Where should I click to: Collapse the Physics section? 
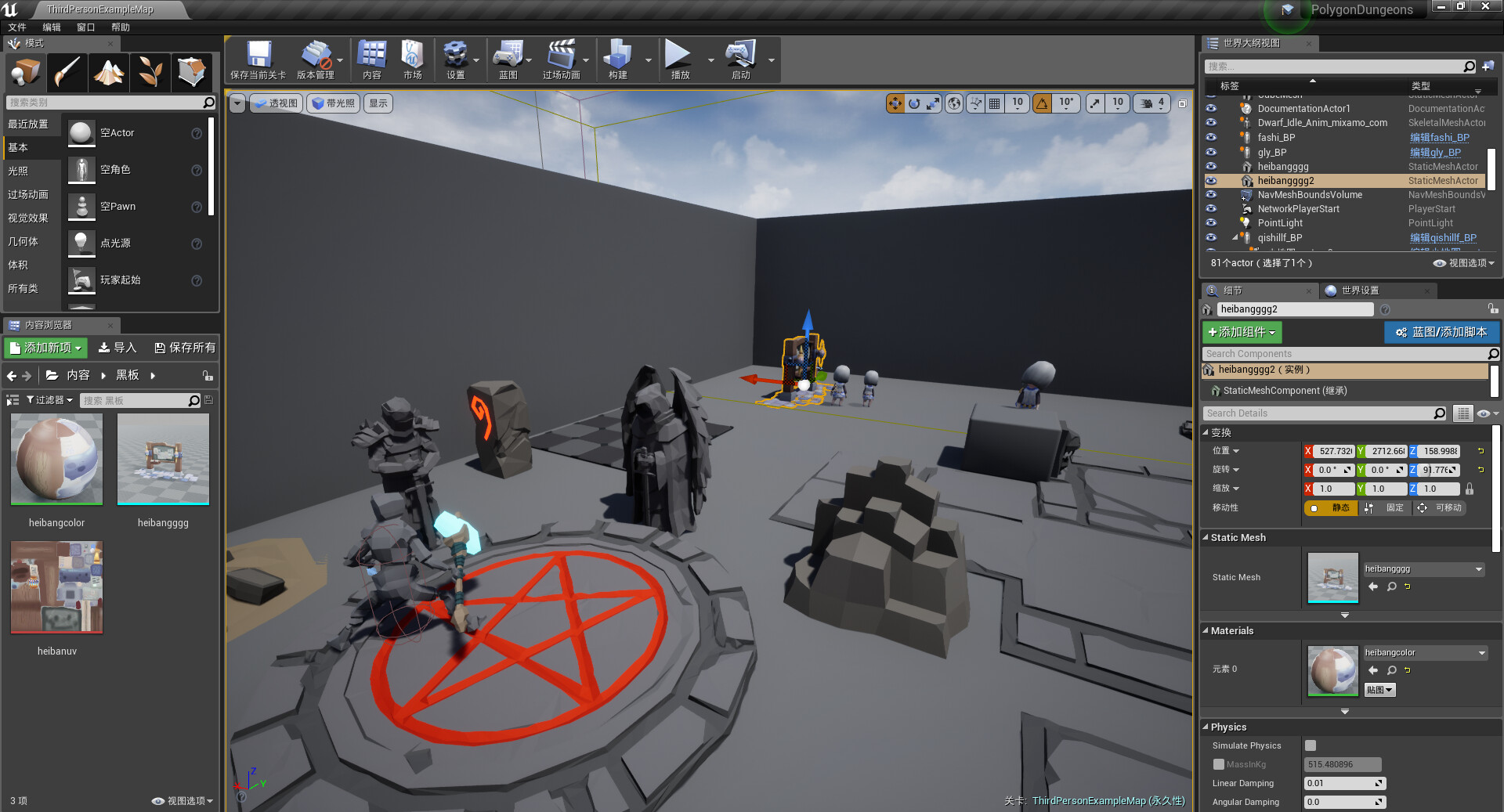point(1206,727)
